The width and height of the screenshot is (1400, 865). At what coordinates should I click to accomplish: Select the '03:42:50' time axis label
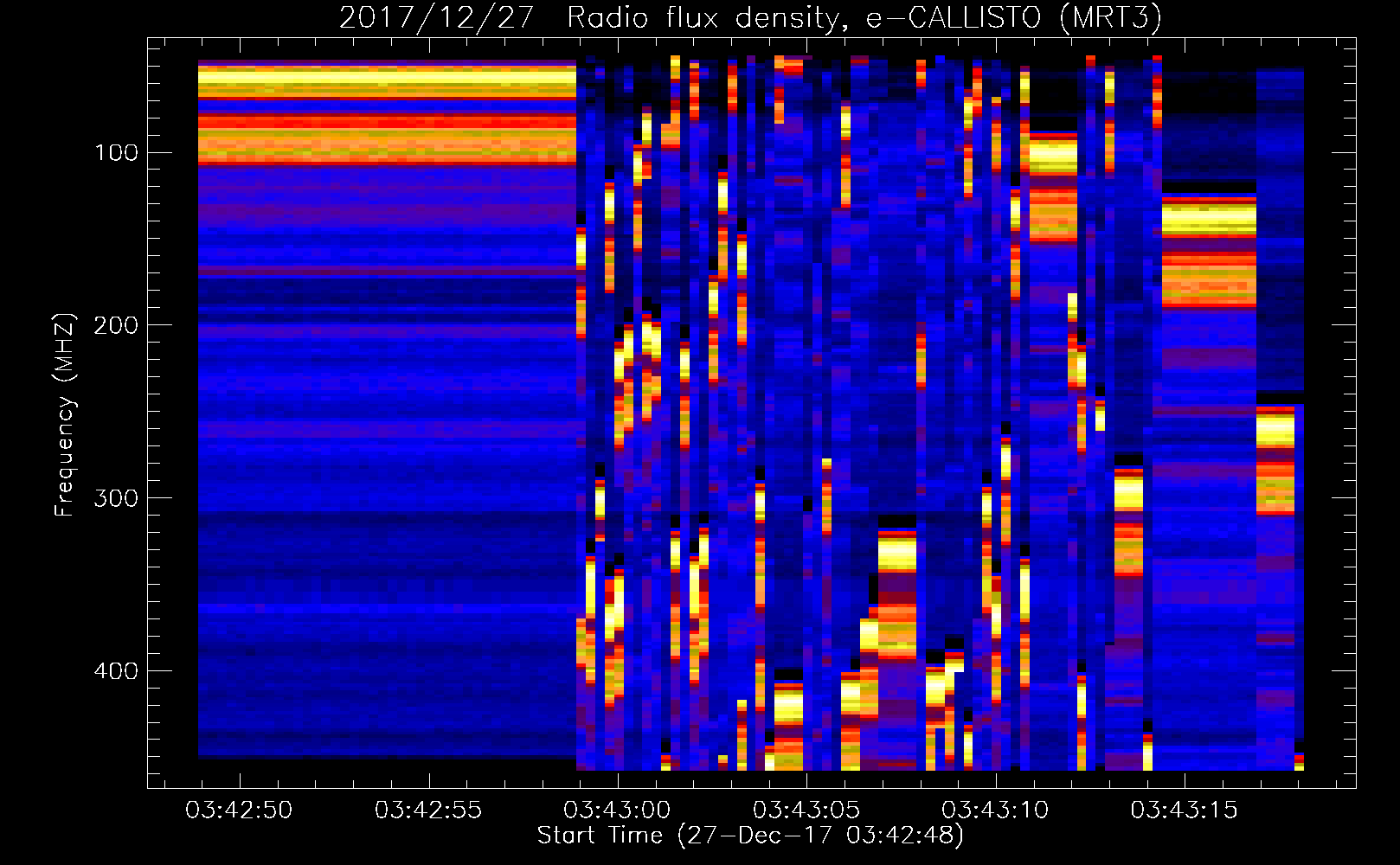point(239,811)
